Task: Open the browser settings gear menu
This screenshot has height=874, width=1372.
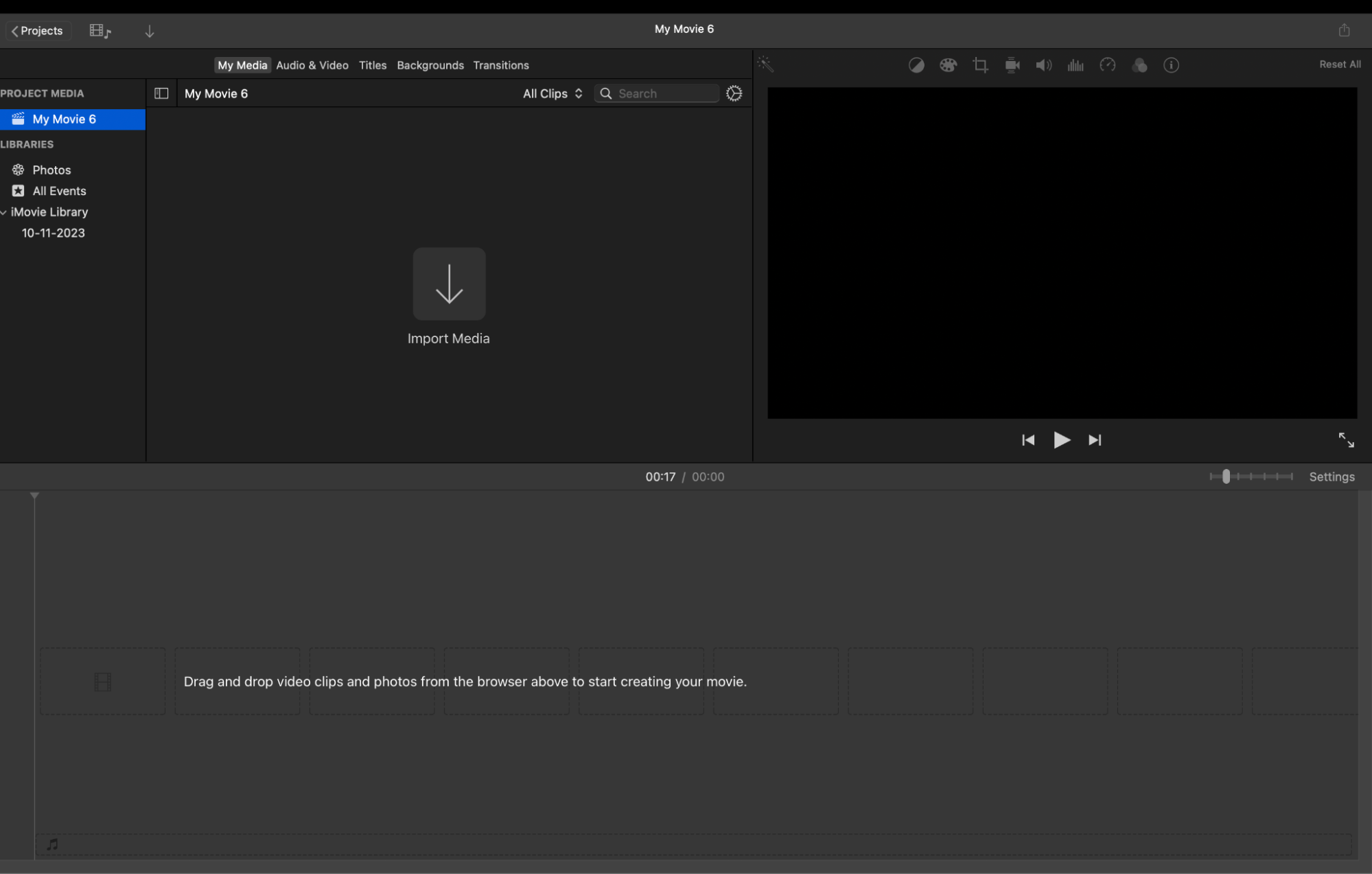Action: coord(734,93)
